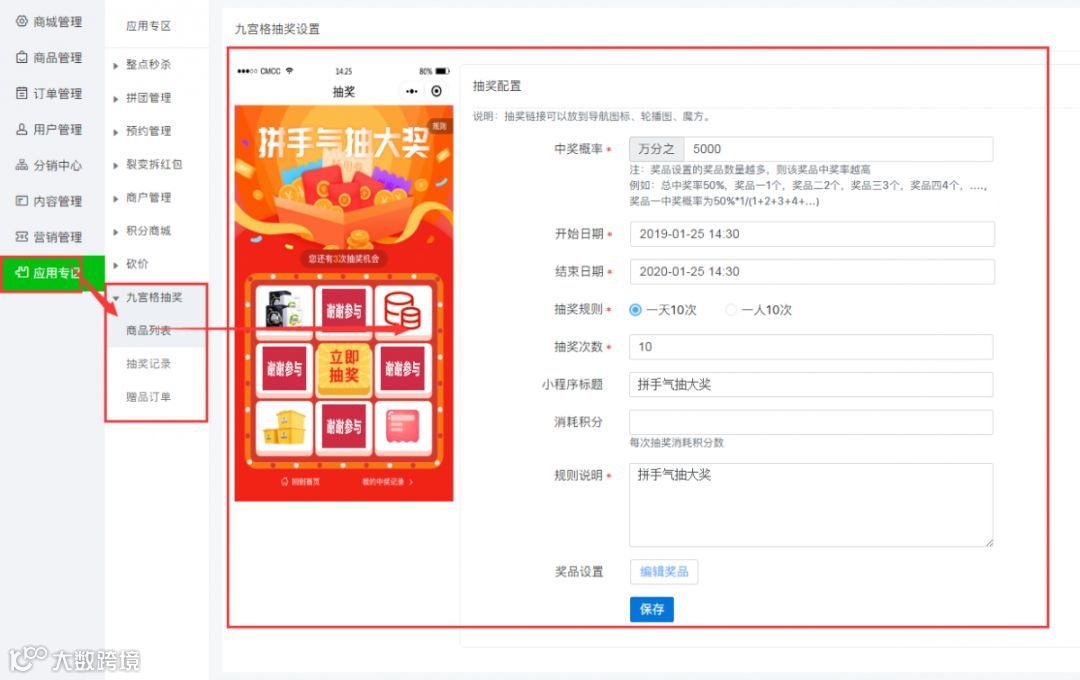Viewport: 1080px width, 680px height.
Task: Open 分销中心 in the left sidebar
Action: click(x=49, y=165)
